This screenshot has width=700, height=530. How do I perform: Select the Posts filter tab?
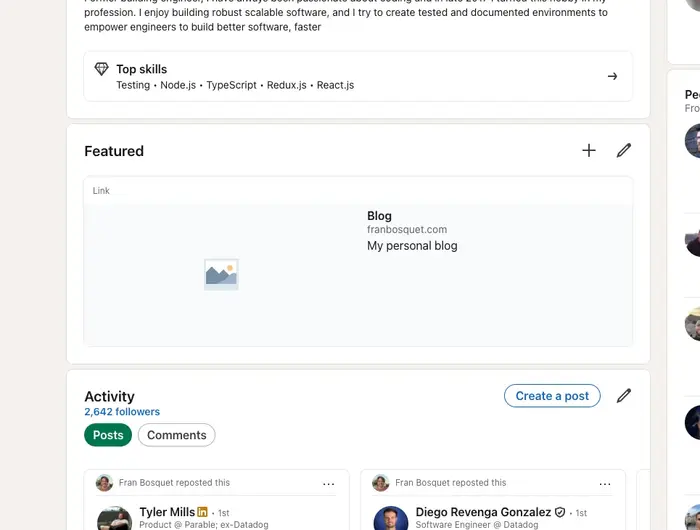pyautogui.click(x=108, y=435)
